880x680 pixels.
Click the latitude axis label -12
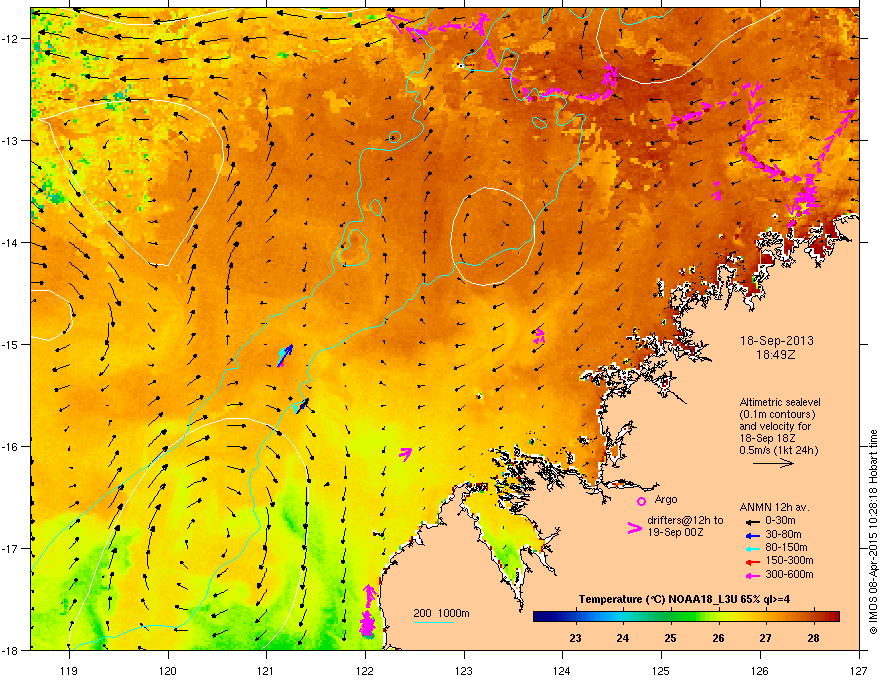click(10, 39)
